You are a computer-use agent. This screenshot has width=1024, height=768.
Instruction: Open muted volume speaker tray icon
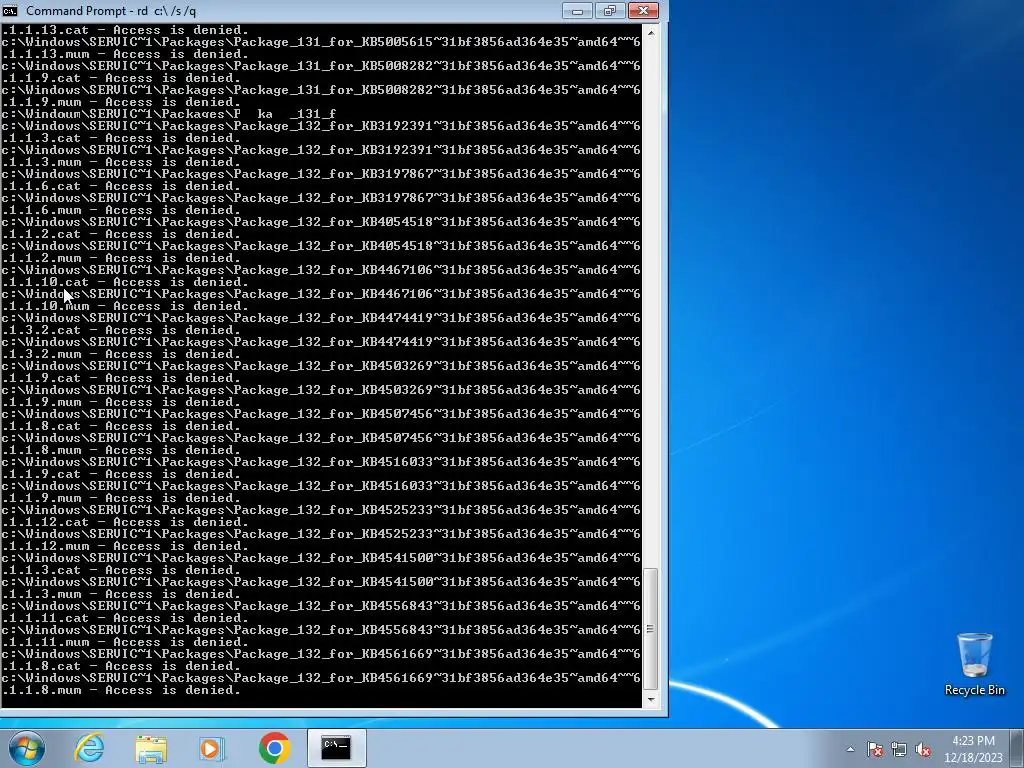click(923, 749)
